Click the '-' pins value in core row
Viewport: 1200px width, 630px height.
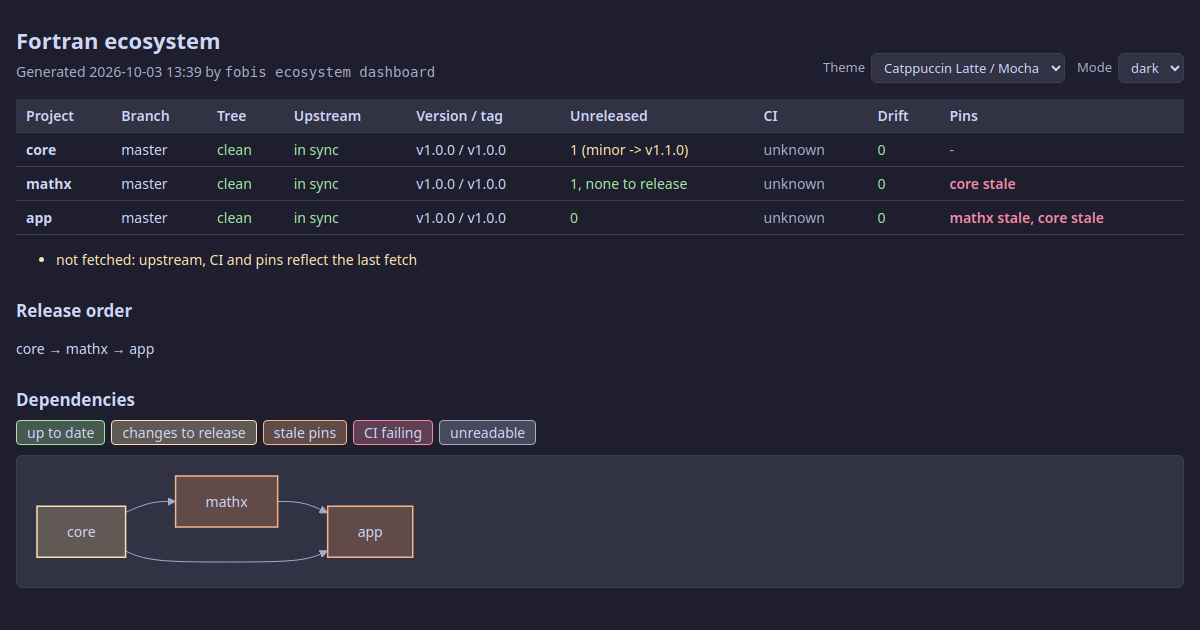pyautogui.click(x=952, y=150)
